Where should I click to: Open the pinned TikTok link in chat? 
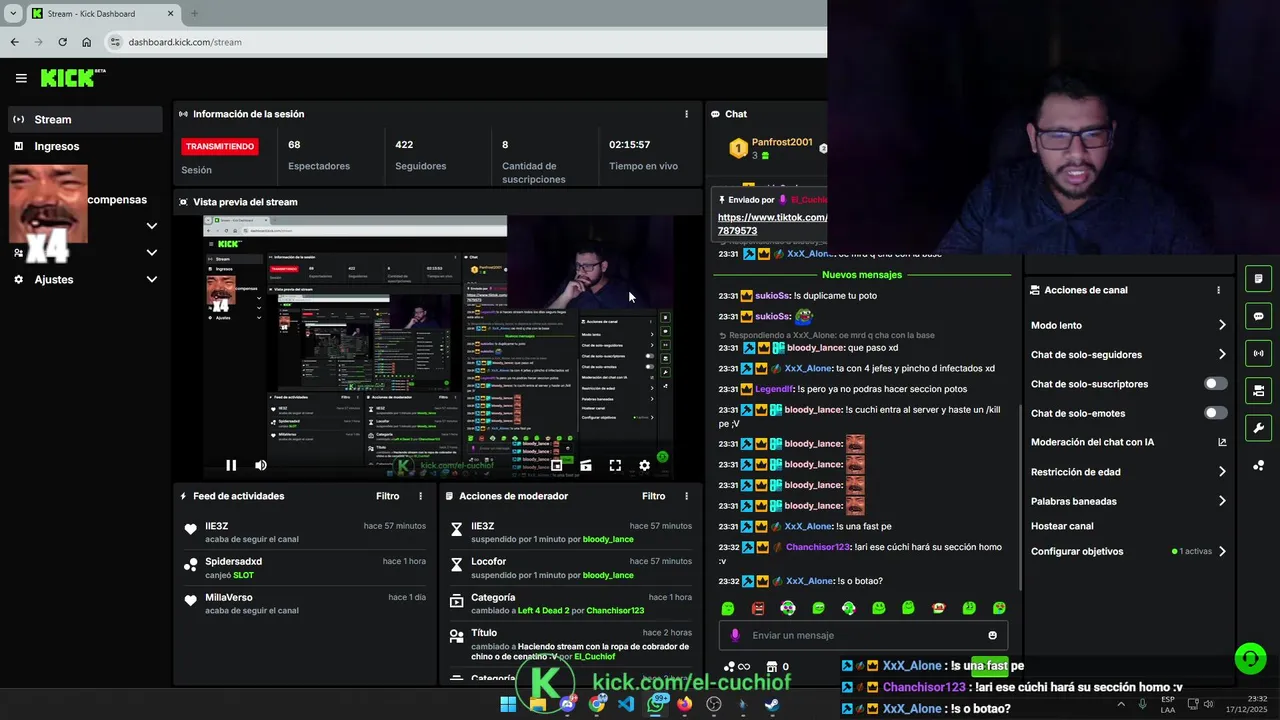(x=772, y=224)
